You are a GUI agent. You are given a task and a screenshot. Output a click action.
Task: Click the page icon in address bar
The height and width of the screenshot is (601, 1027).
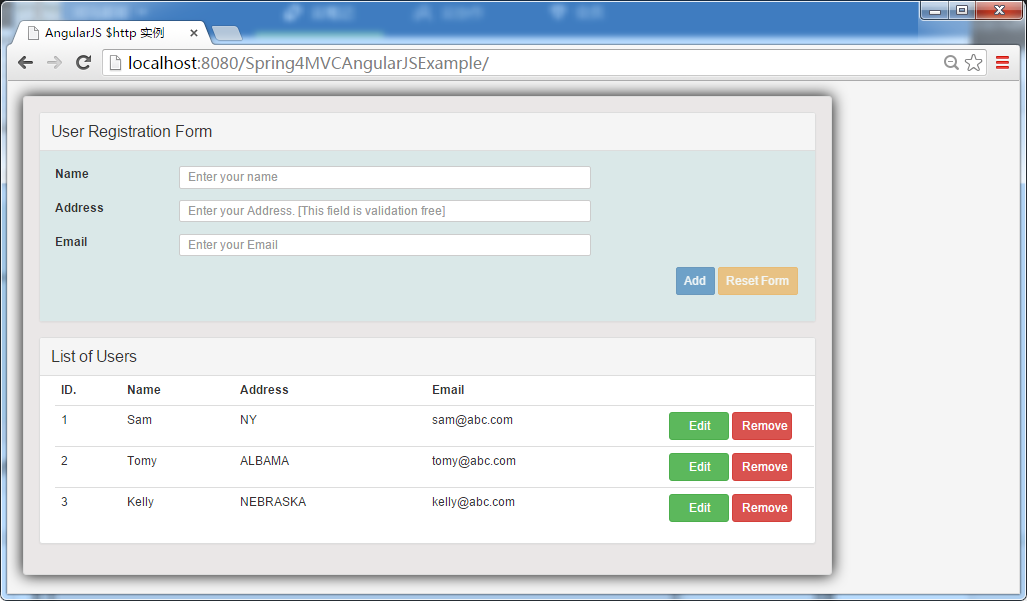click(x=115, y=63)
